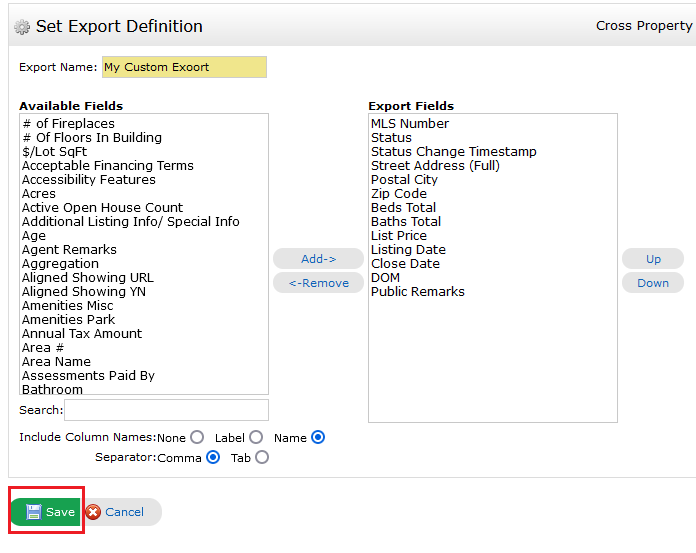Select '$/Lot SqFt' available field
Screen dimensions: 696x553
pyautogui.click(x=144, y=152)
